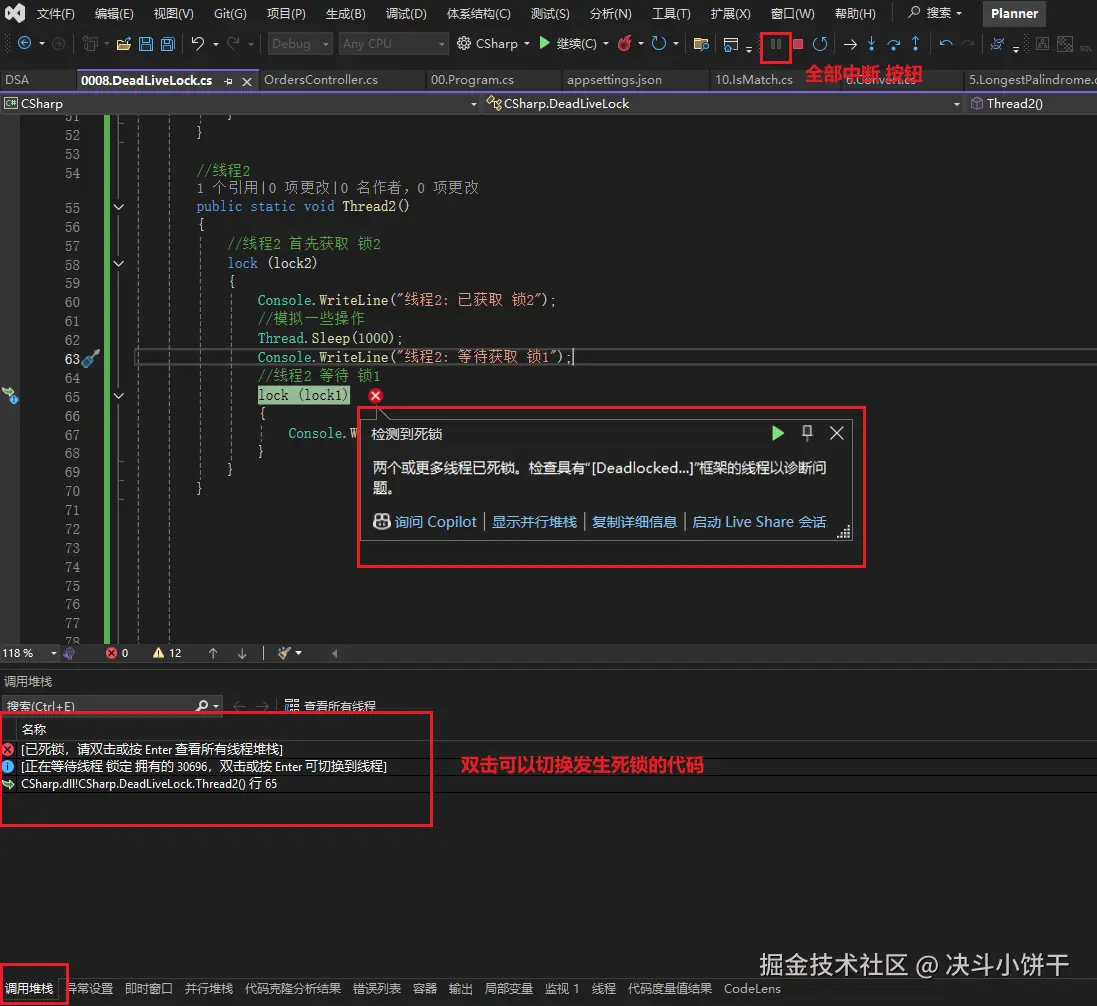Click the green Continue play icon
This screenshot has width=1097, height=1006.
point(544,43)
